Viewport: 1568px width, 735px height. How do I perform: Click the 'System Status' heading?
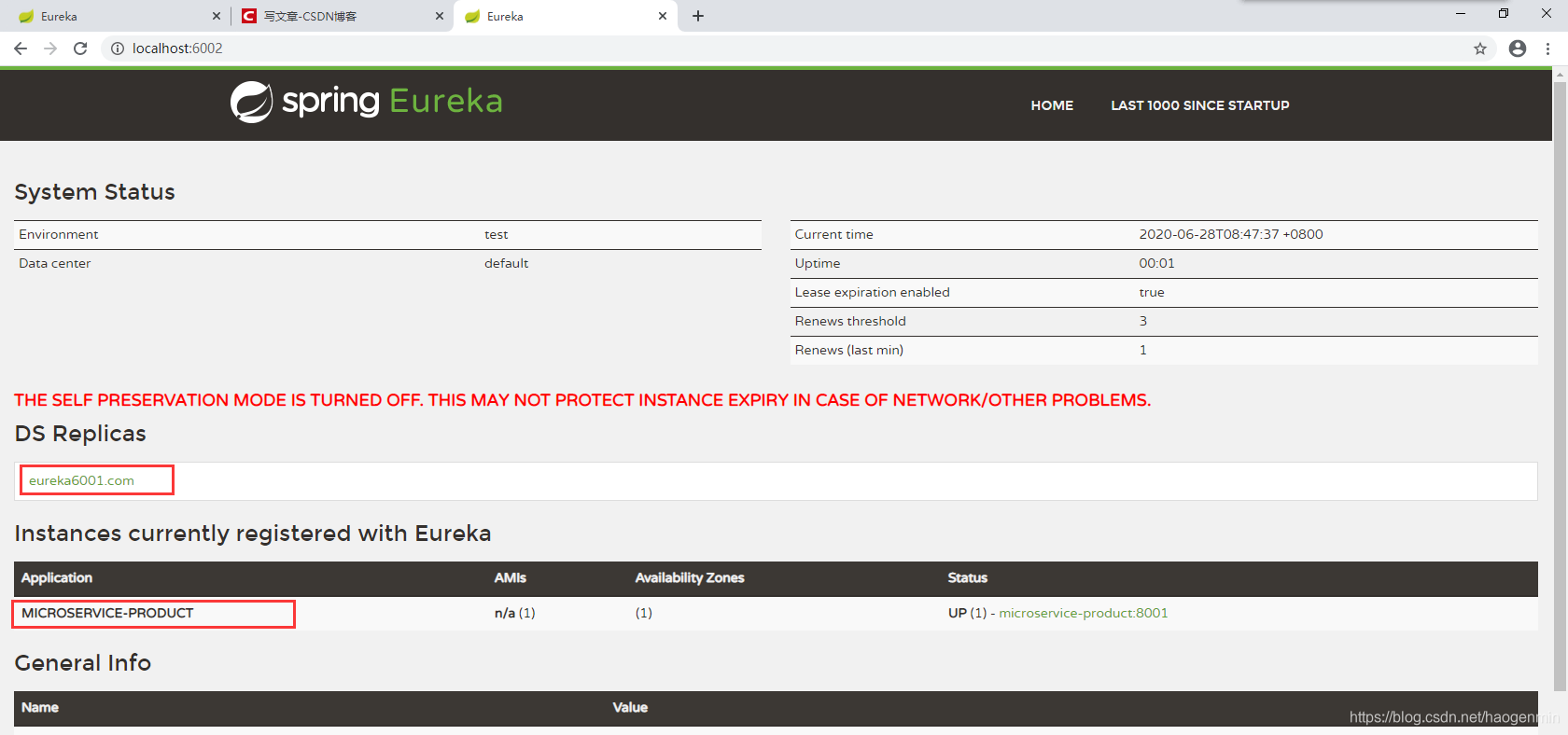(x=95, y=192)
